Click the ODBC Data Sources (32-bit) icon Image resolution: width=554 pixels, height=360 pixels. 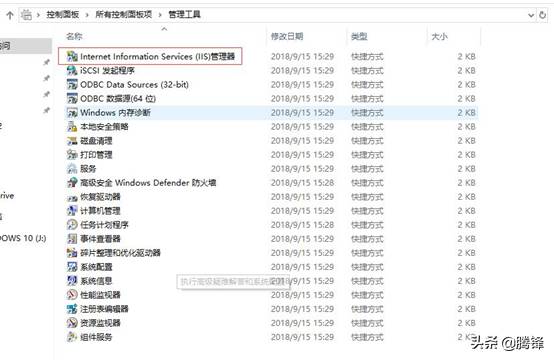click(x=72, y=84)
